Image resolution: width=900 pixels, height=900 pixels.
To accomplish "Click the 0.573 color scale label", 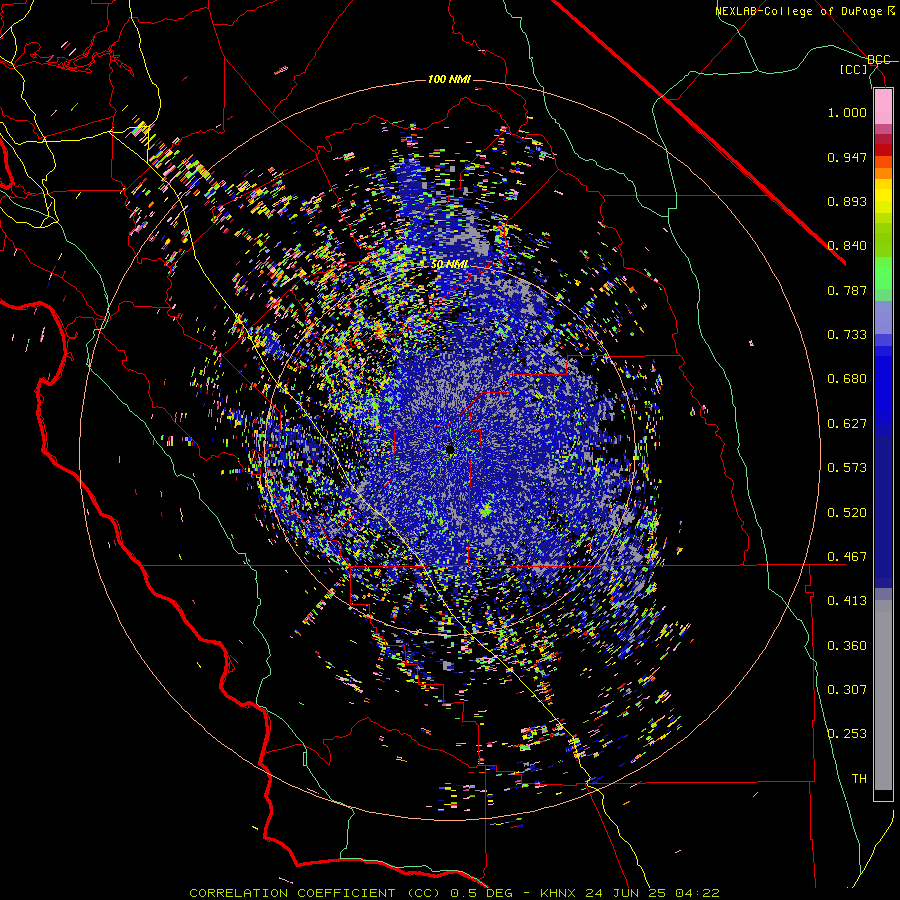I will click(847, 468).
